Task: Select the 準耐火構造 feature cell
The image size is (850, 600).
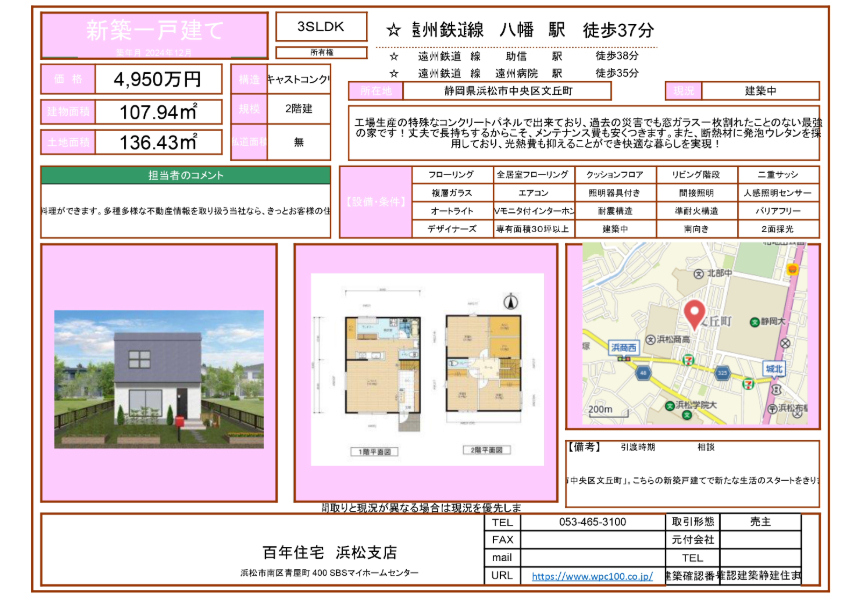Action: point(696,210)
